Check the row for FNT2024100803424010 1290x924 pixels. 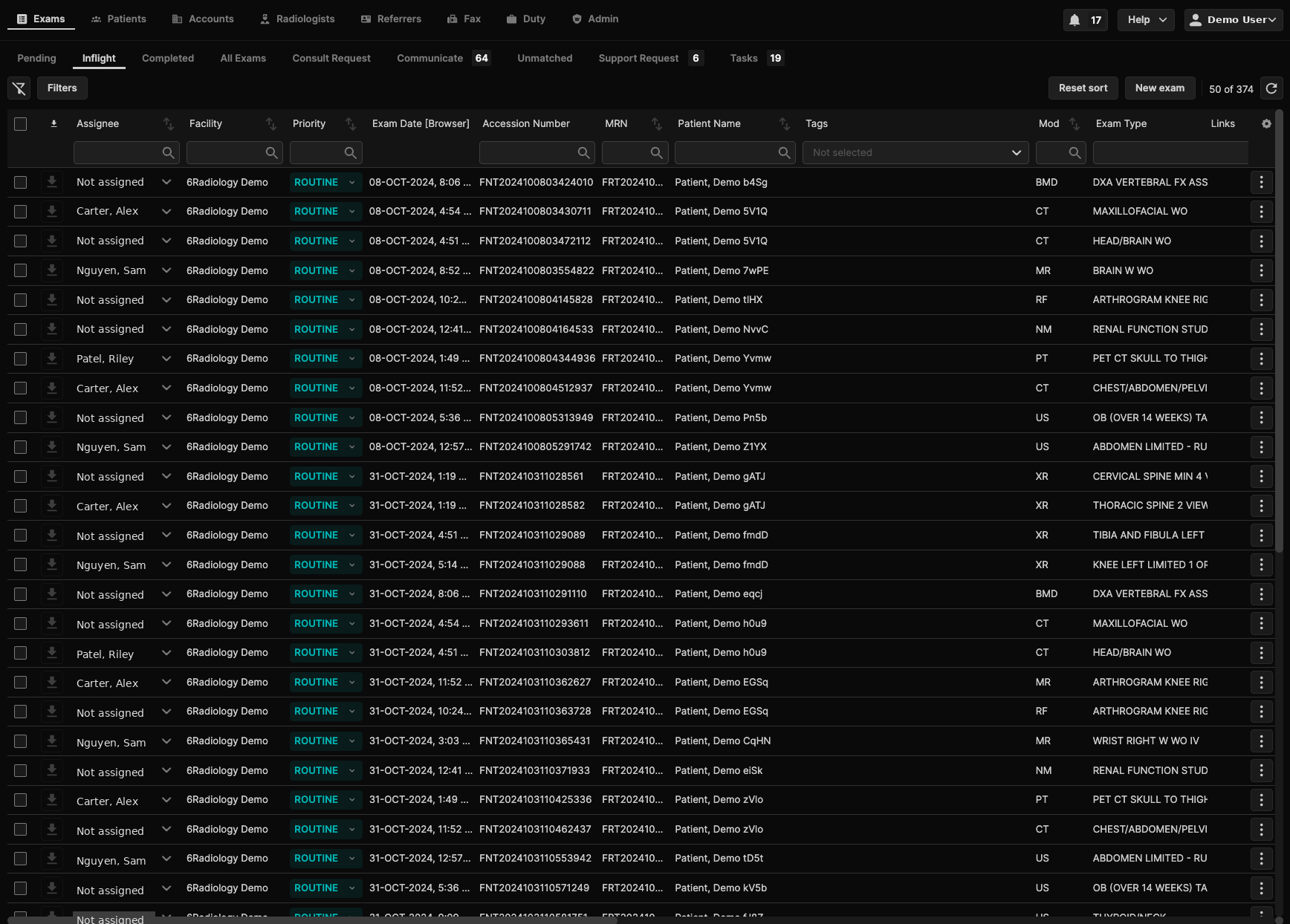[21, 182]
